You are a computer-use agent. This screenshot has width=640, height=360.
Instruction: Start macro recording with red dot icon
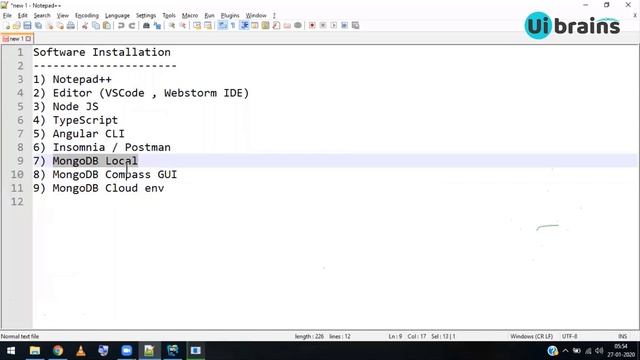[312, 25]
